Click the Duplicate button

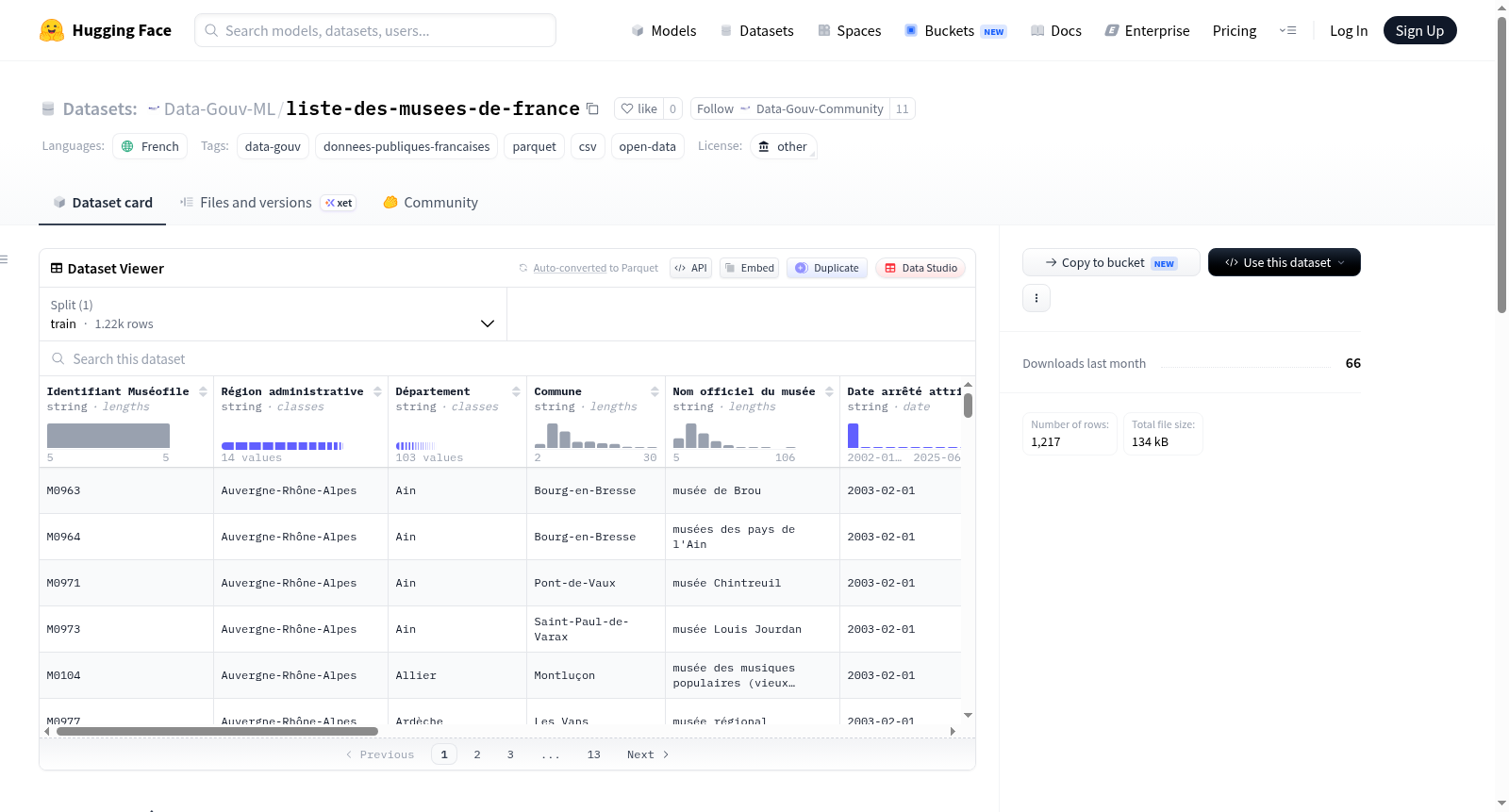tap(826, 268)
